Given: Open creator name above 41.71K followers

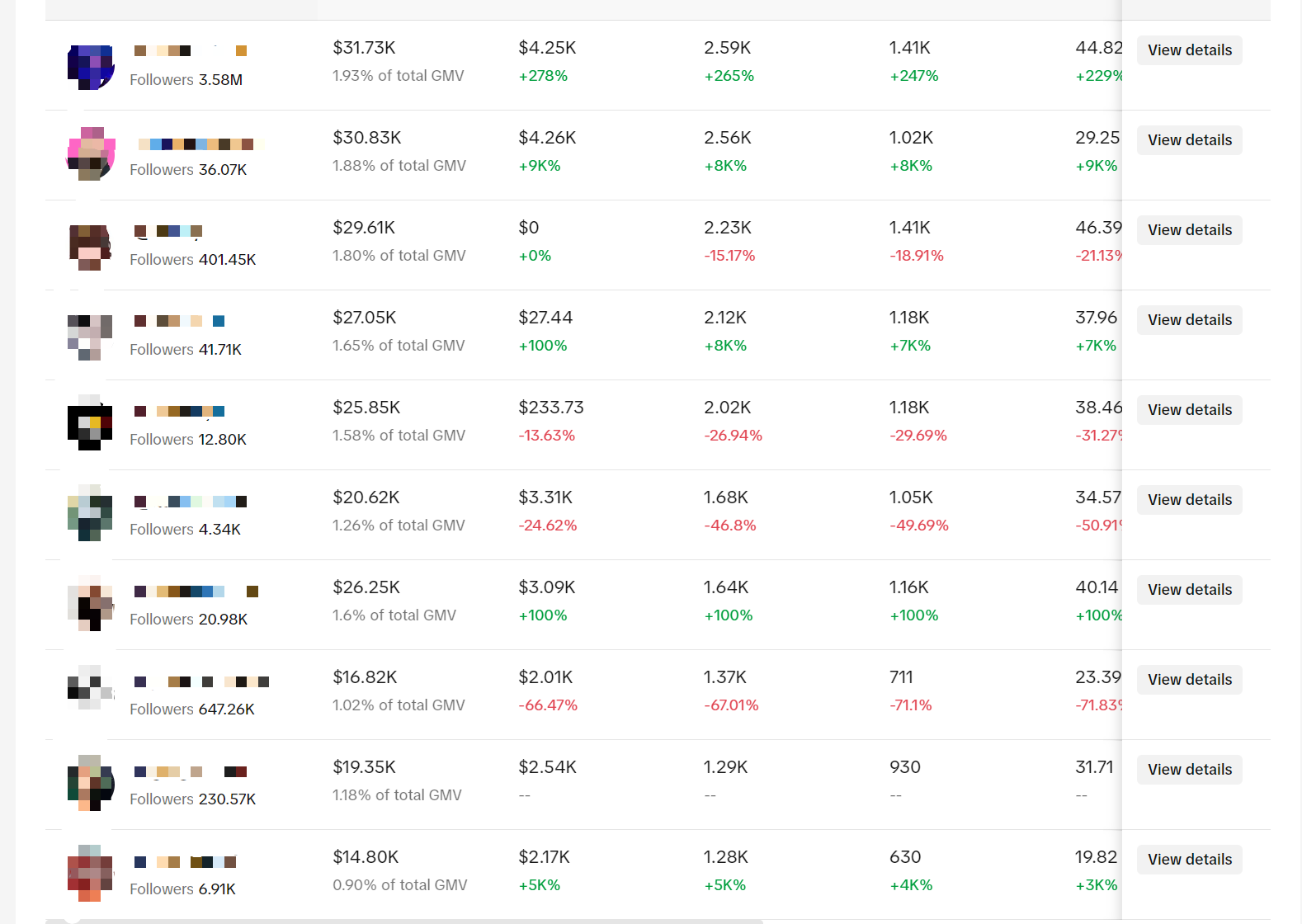Looking at the screenshot, I should point(179,321).
